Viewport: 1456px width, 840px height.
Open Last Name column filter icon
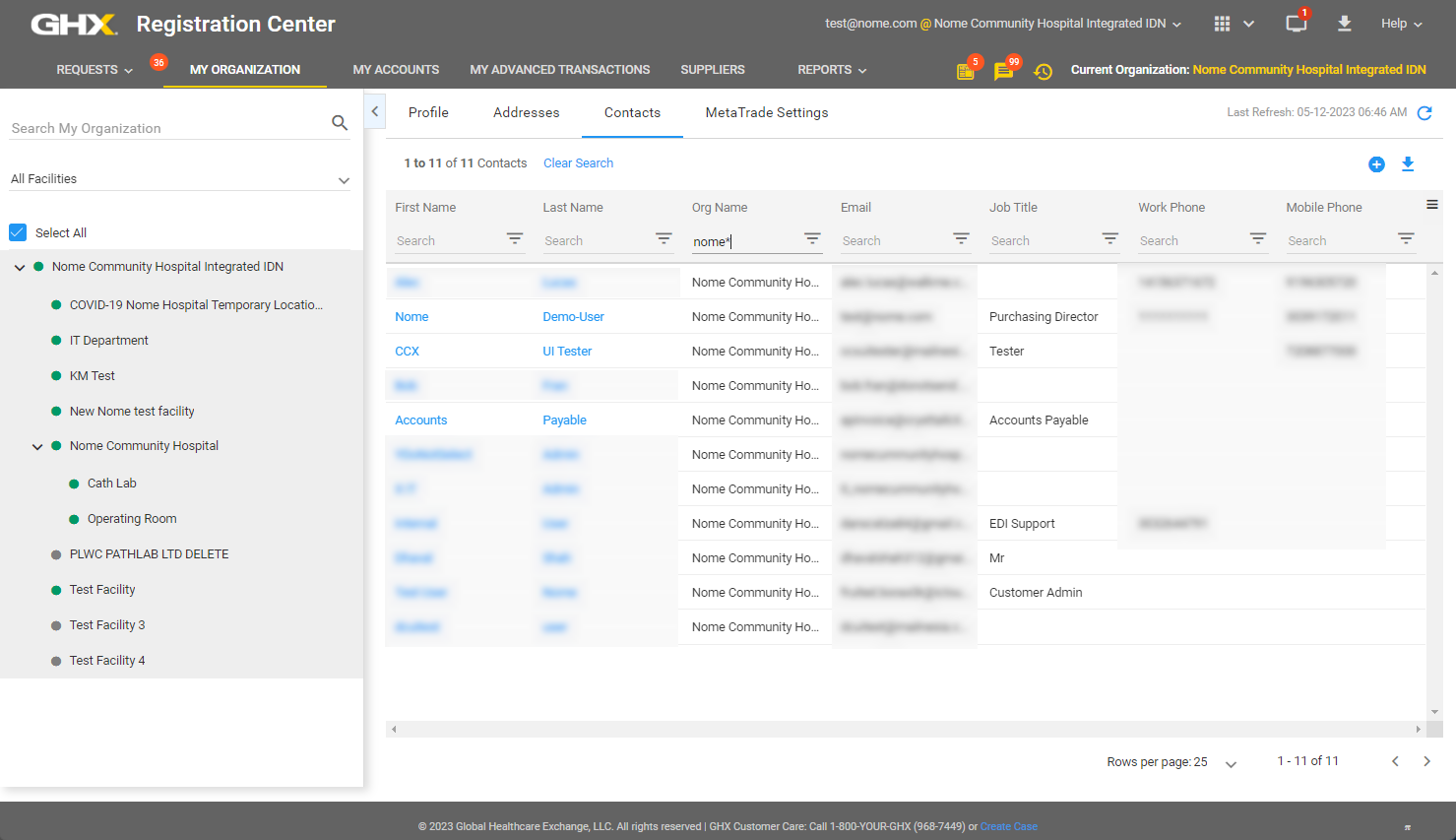point(664,238)
